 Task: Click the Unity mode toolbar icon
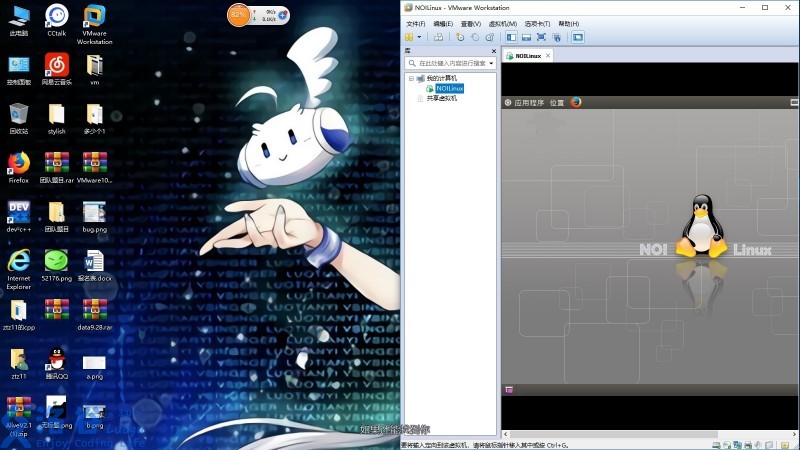coord(557,37)
